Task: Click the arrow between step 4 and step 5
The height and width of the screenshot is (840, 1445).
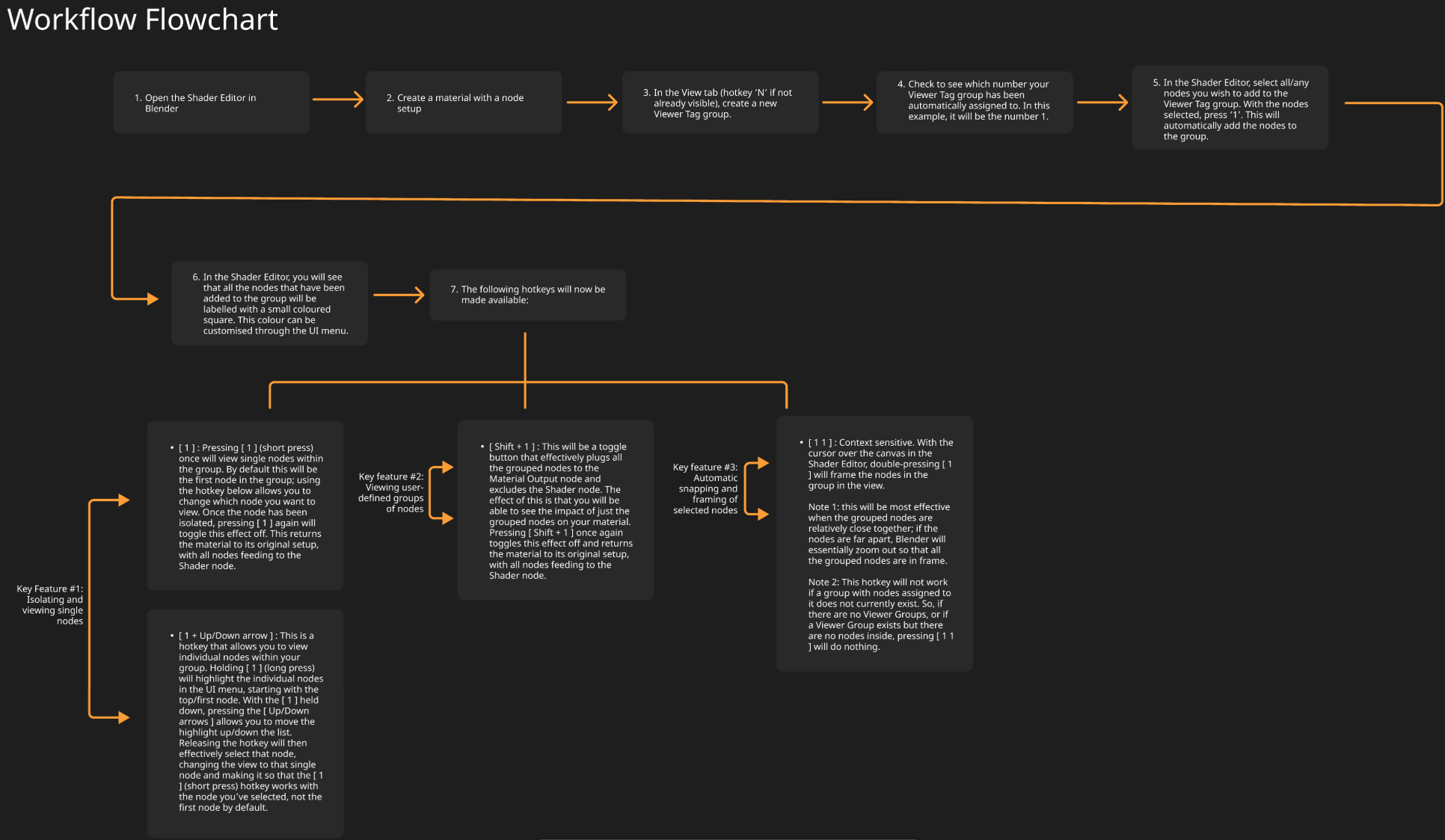Action: coord(1102,102)
